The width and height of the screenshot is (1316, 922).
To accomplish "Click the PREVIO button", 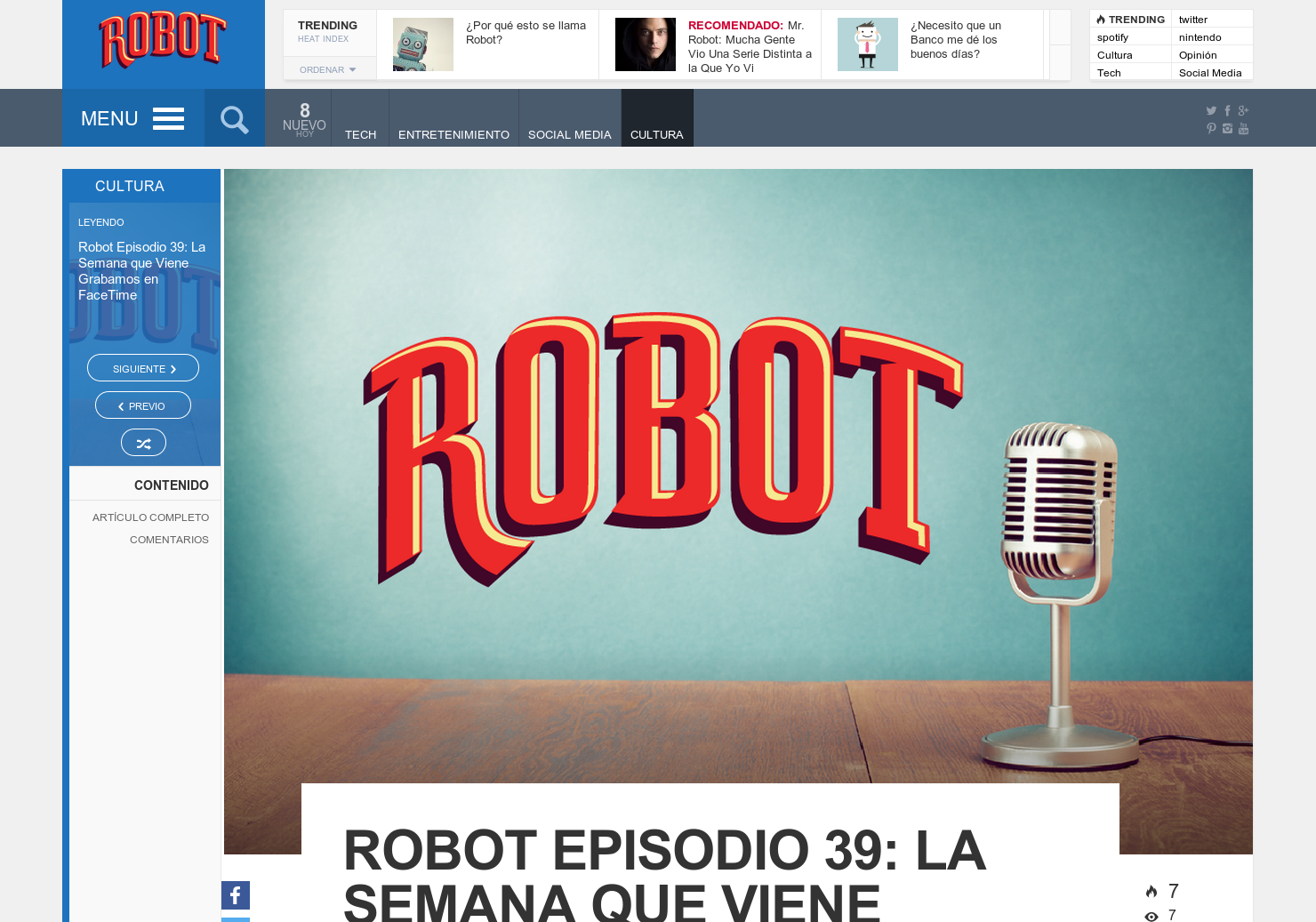I will click(143, 405).
